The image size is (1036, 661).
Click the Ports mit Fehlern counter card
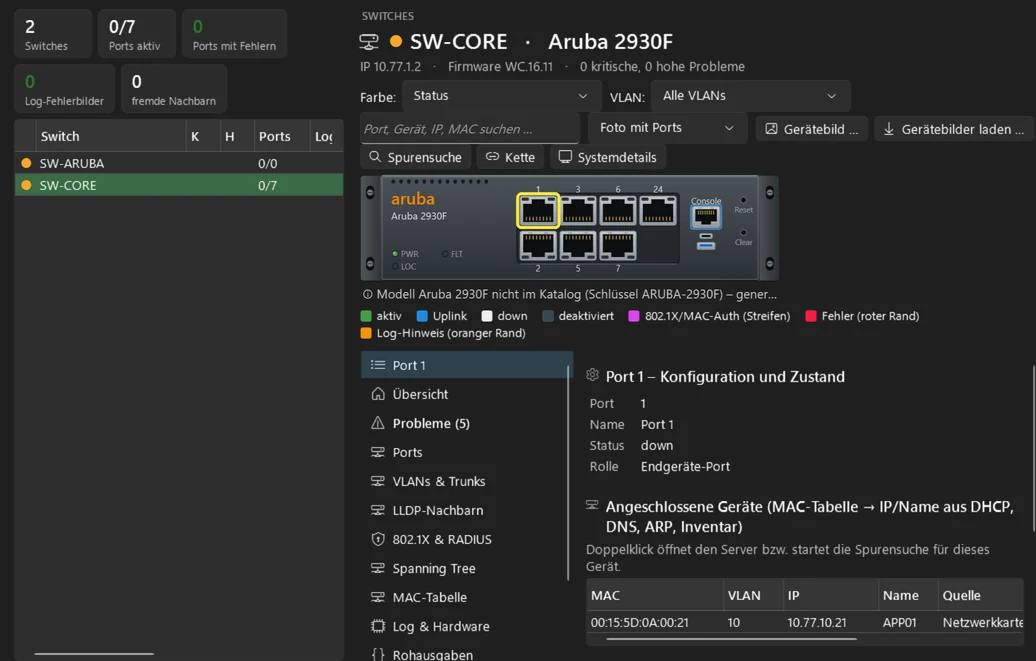coord(235,34)
